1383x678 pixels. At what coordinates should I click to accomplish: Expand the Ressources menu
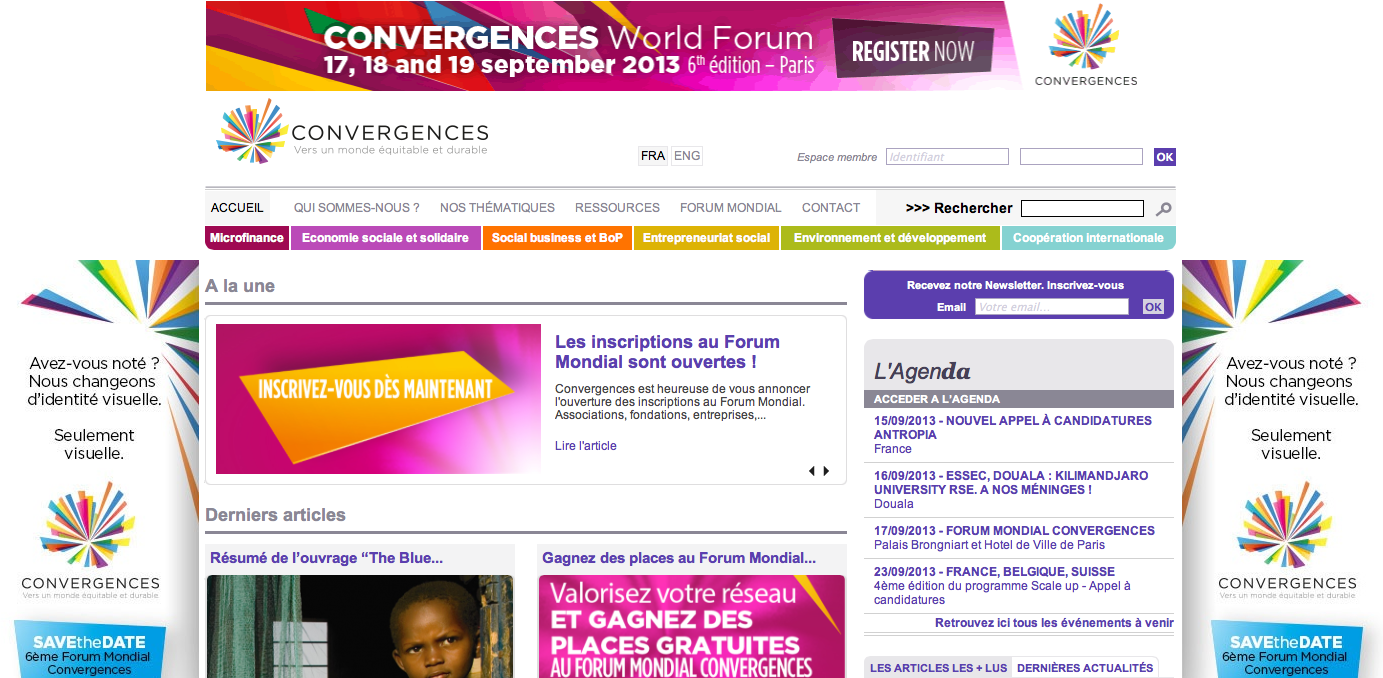pyautogui.click(x=617, y=208)
